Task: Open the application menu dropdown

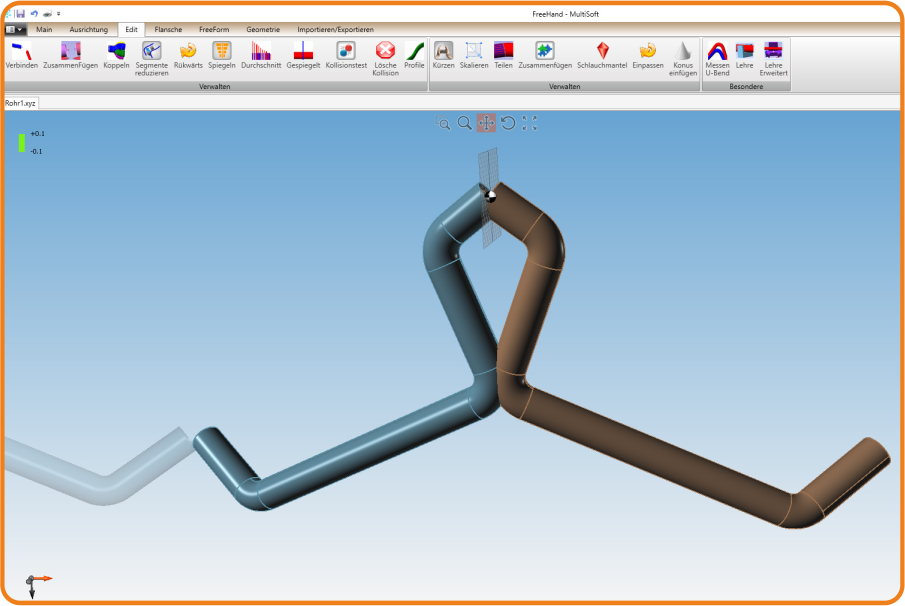Action: click(x=15, y=30)
